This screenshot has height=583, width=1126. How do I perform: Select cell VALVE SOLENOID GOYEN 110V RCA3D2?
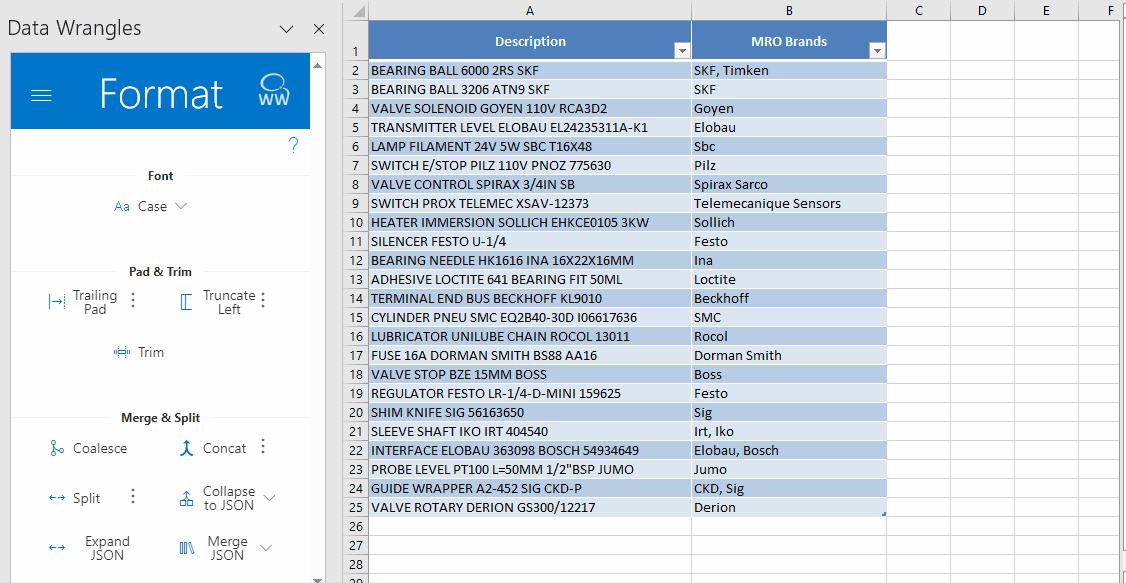point(530,108)
